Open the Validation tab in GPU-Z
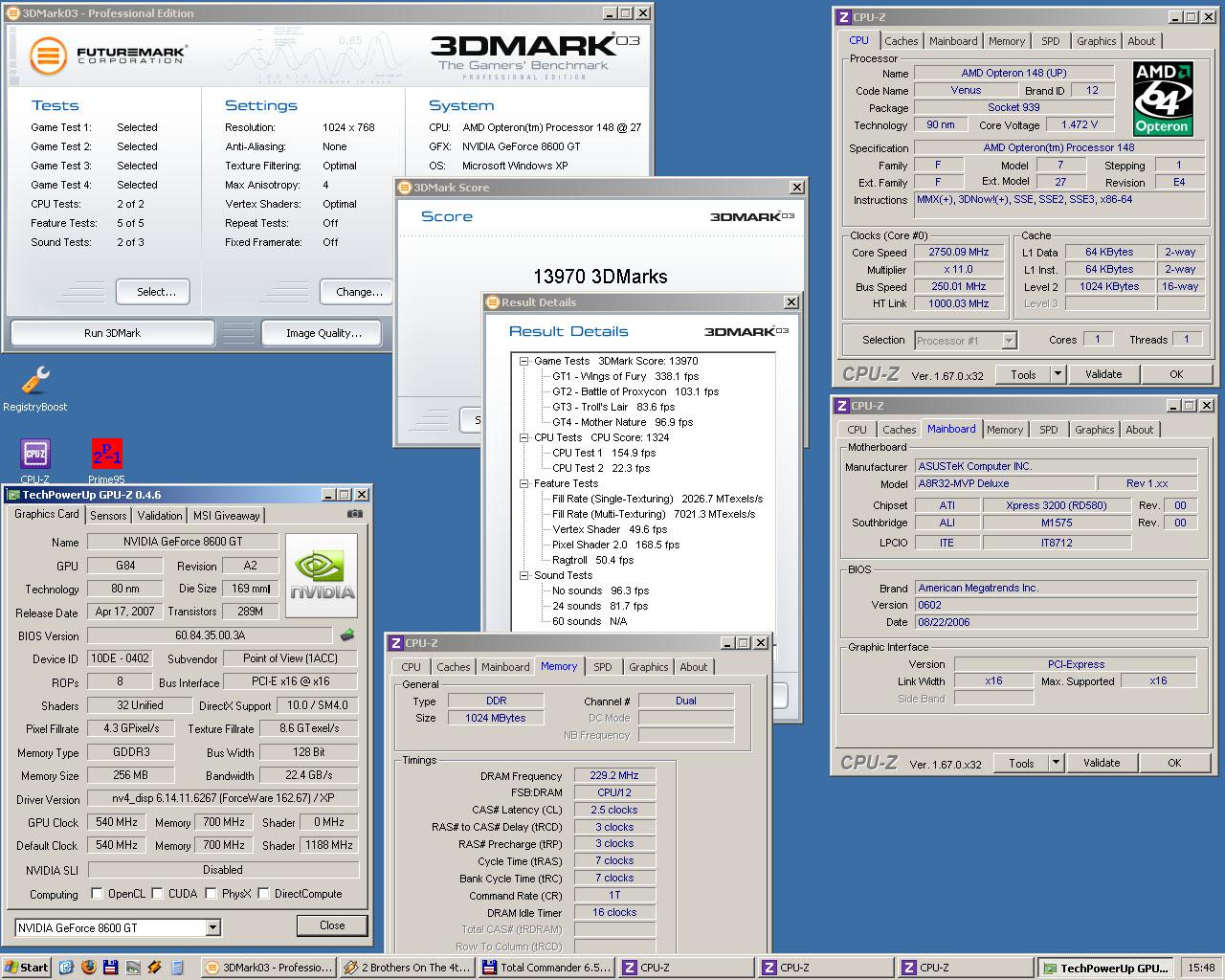The width and height of the screenshot is (1225, 980). click(160, 515)
